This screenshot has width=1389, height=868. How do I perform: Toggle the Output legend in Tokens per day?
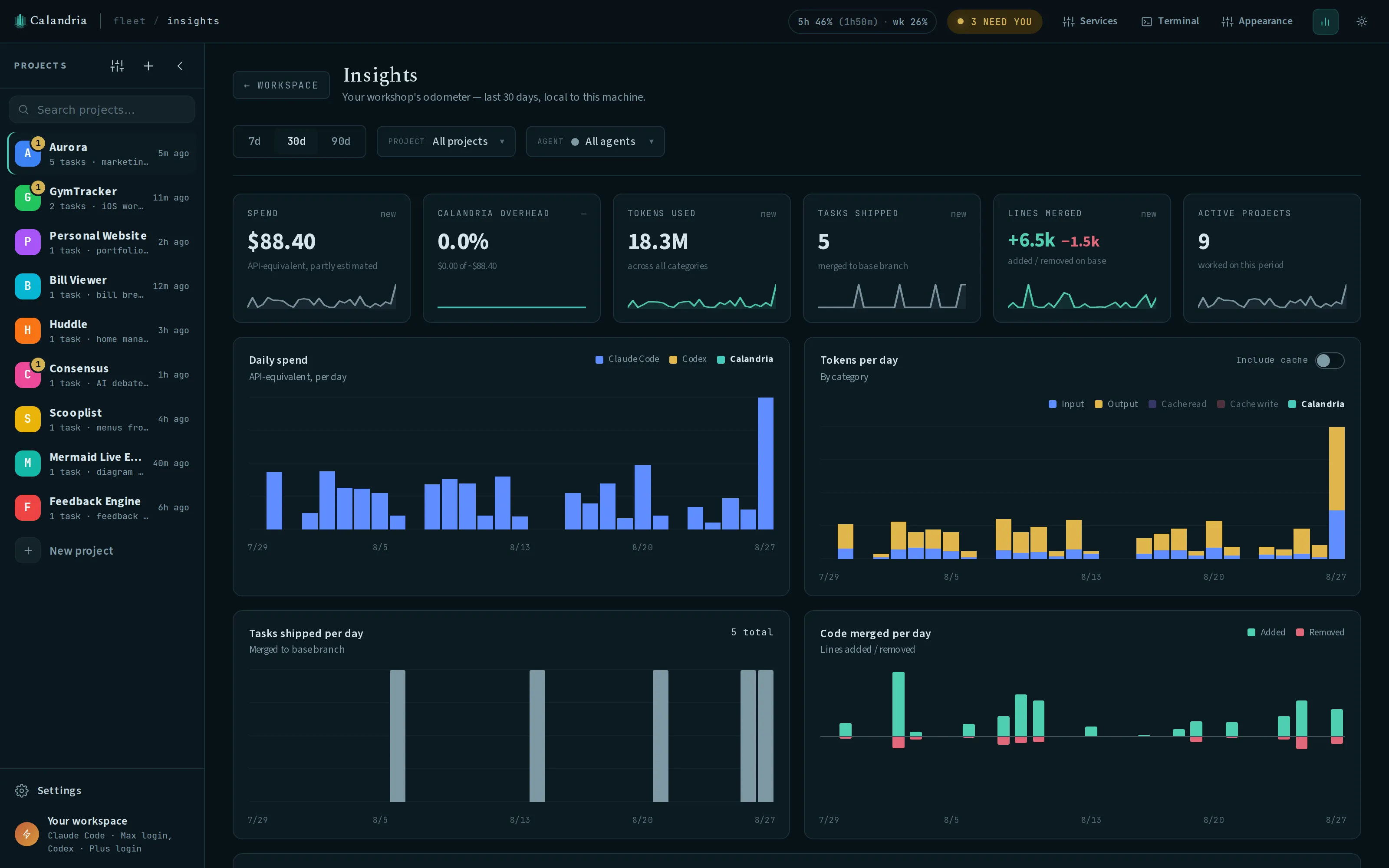[x=1116, y=404]
